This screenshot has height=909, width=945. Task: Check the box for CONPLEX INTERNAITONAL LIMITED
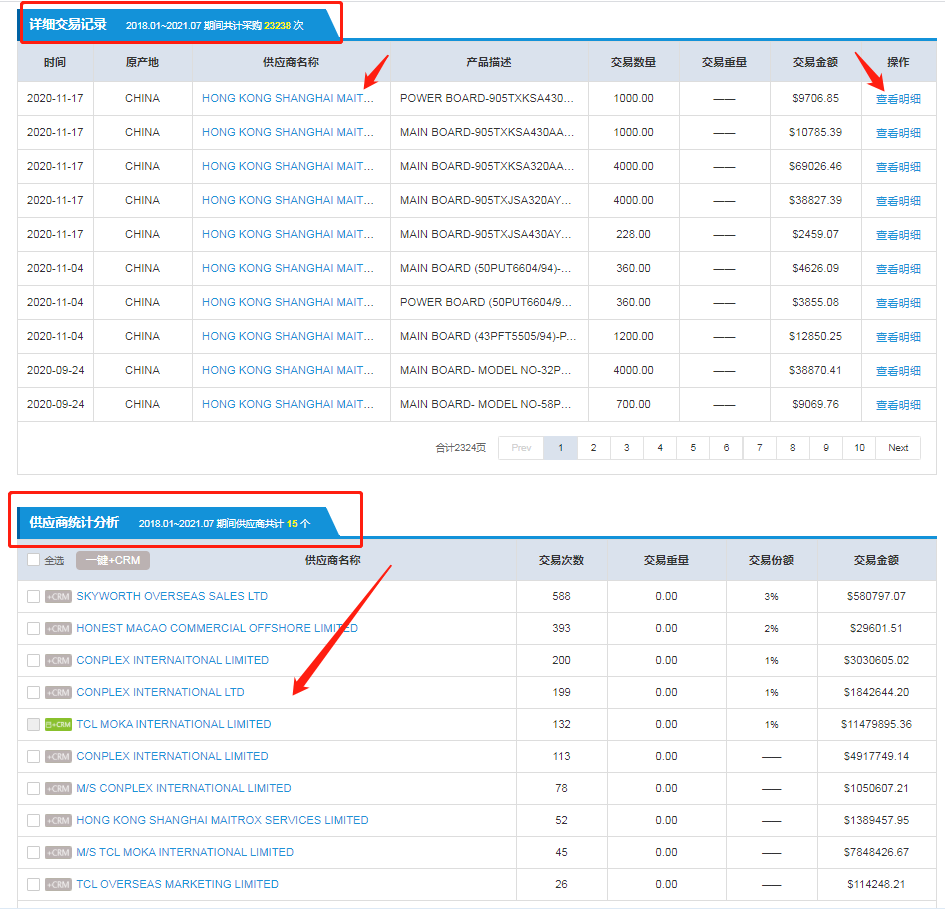(34, 660)
